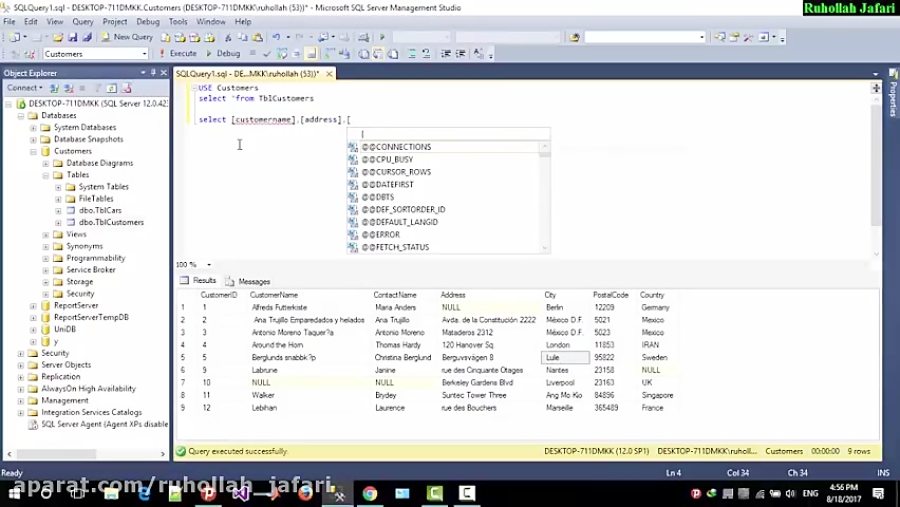This screenshot has height=507, width=900.
Task: Open the Tools menu
Action: click(x=178, y=21)
